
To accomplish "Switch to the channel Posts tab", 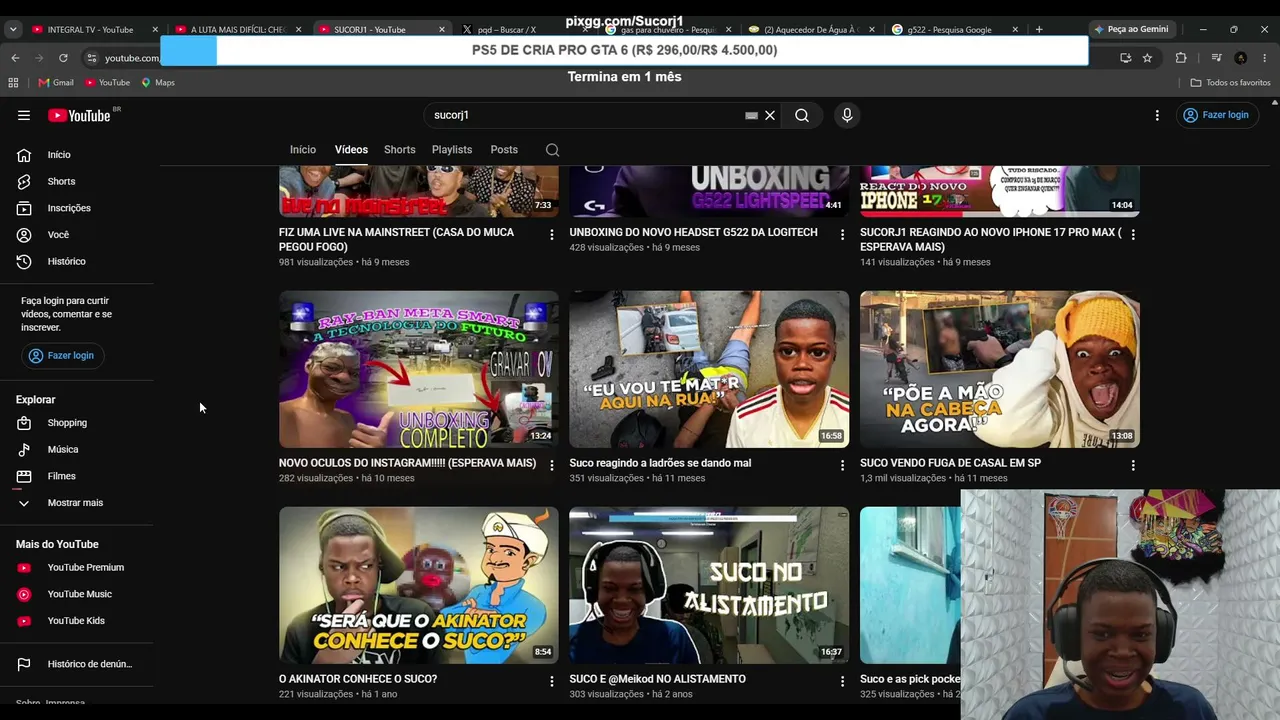I will coord(504,150).
